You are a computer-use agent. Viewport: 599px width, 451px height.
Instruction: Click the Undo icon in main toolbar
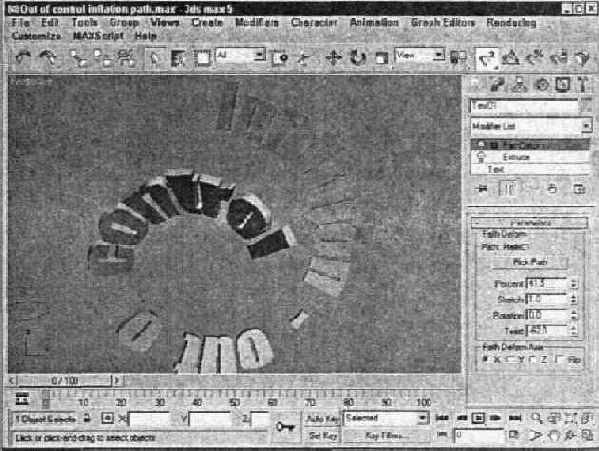tap(23, 58)
